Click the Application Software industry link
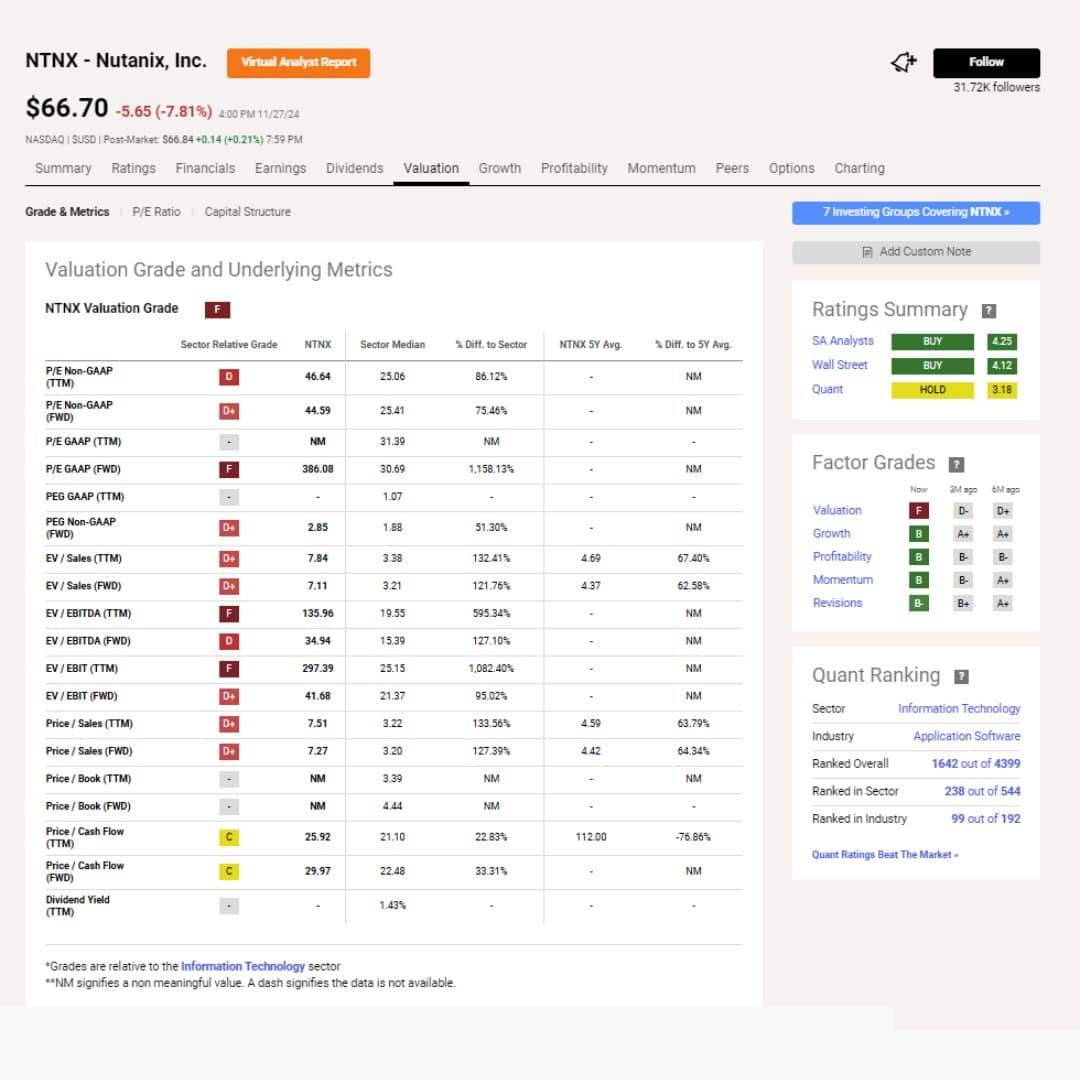Screen dimensions: 1080x1080 [966, 736]
